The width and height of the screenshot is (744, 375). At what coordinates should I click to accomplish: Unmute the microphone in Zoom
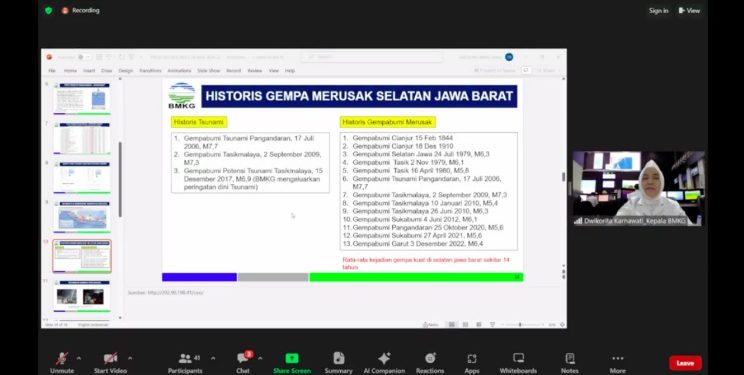[62, 363]
